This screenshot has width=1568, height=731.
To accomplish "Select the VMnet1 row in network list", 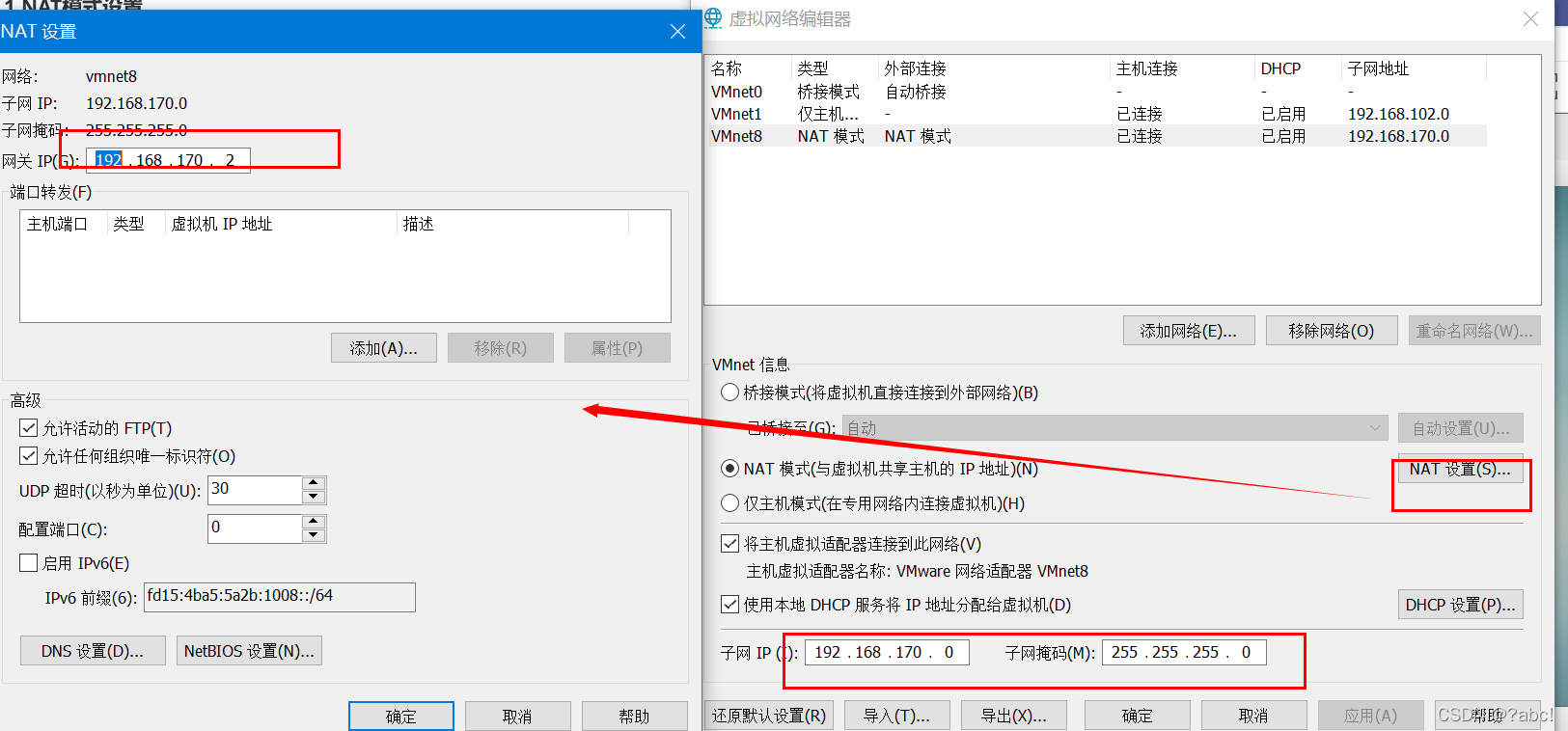I will pos(1097,114).
